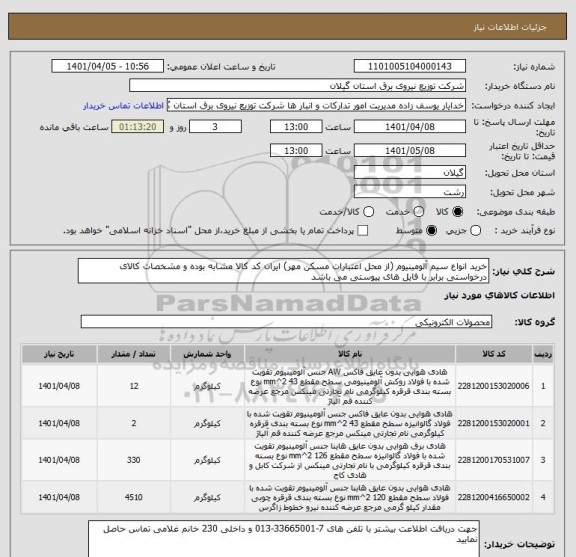Click the buyer name field شرکت توزیع نیروی برق
The image size is (576, 557).
(x=298, y=86)
